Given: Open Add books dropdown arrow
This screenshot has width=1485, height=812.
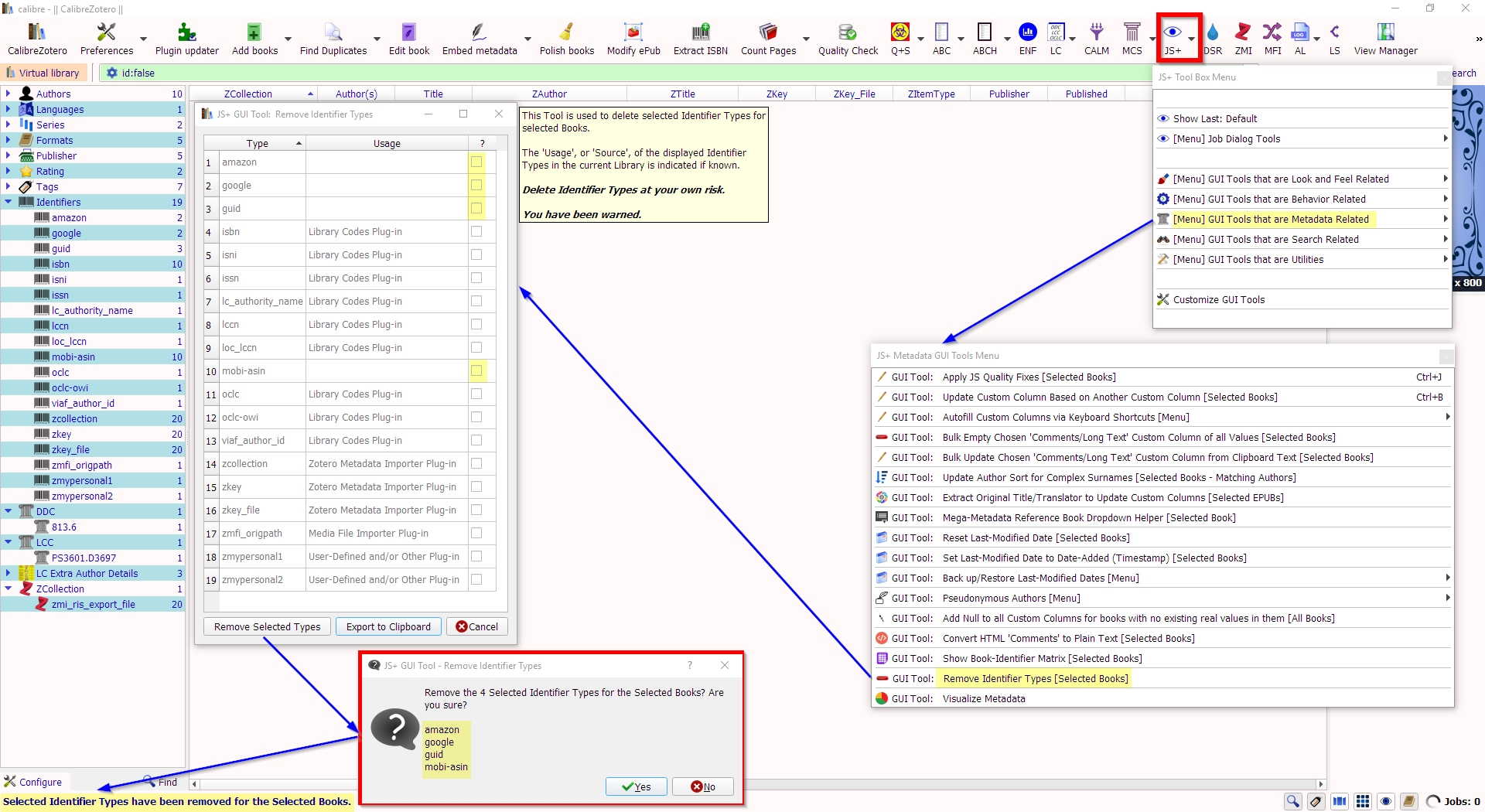Looking at the screenshot, I should 288,39.
